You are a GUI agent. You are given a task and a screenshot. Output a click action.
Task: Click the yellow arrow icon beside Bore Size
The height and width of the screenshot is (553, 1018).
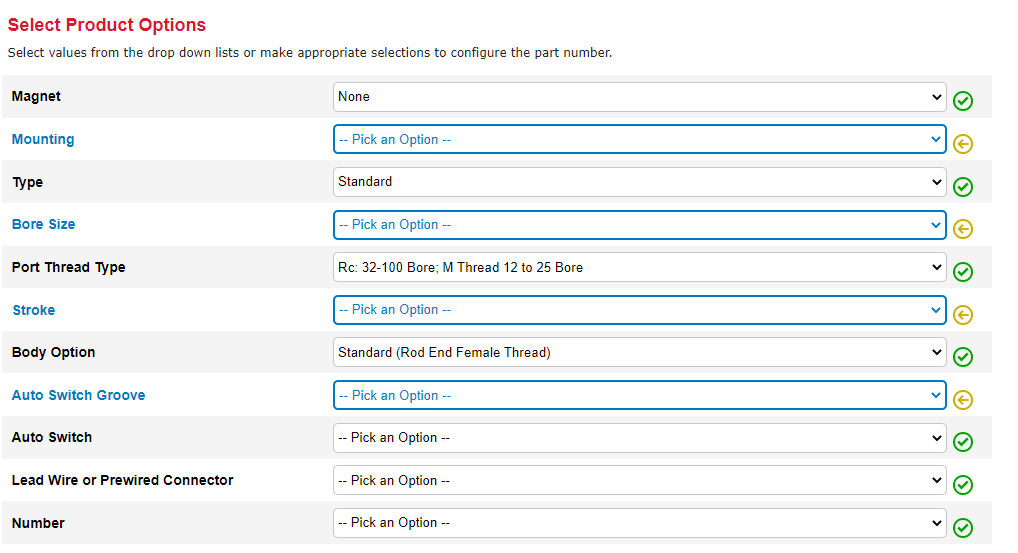[x=963, y=228]
